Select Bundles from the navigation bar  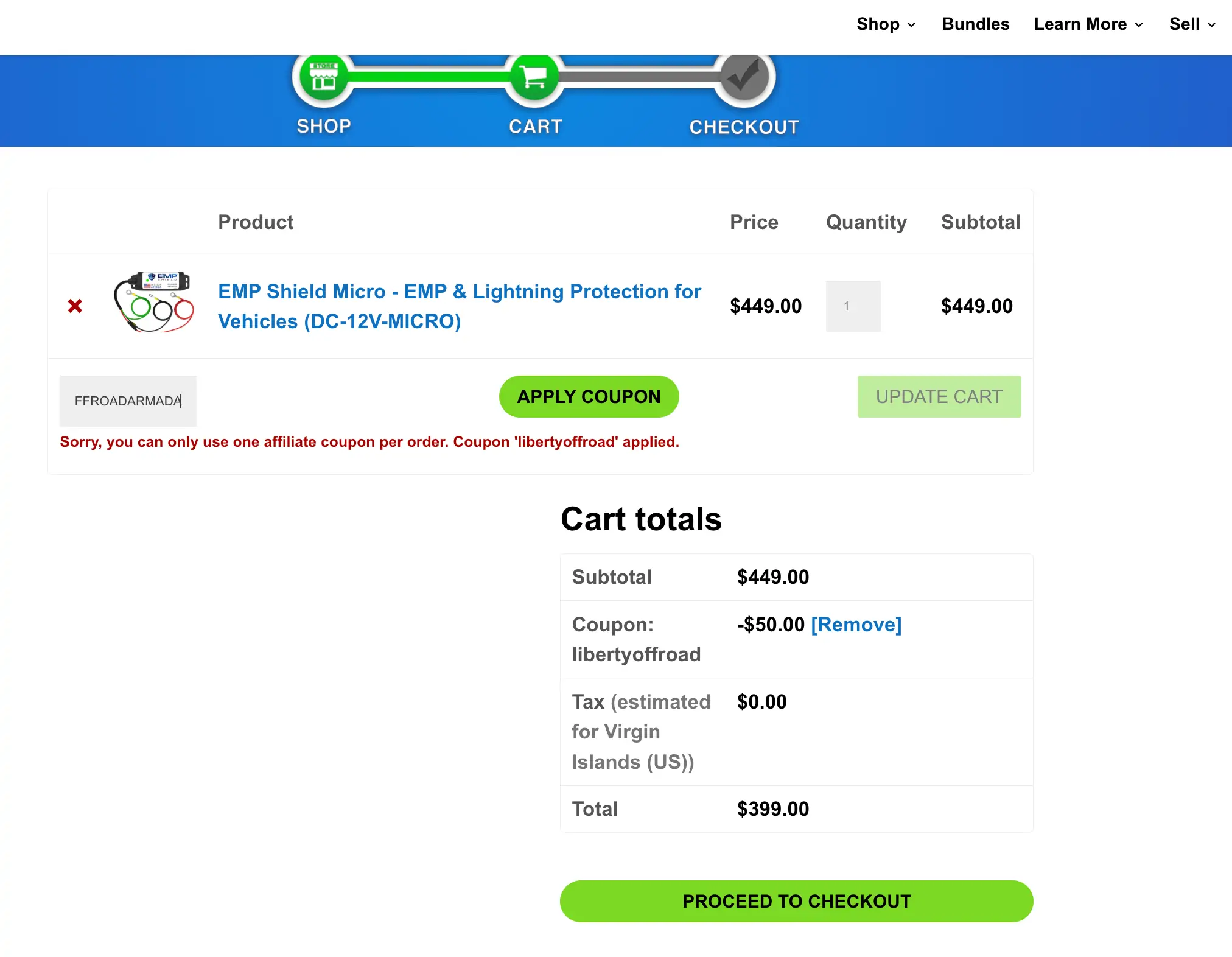[975, 24]
